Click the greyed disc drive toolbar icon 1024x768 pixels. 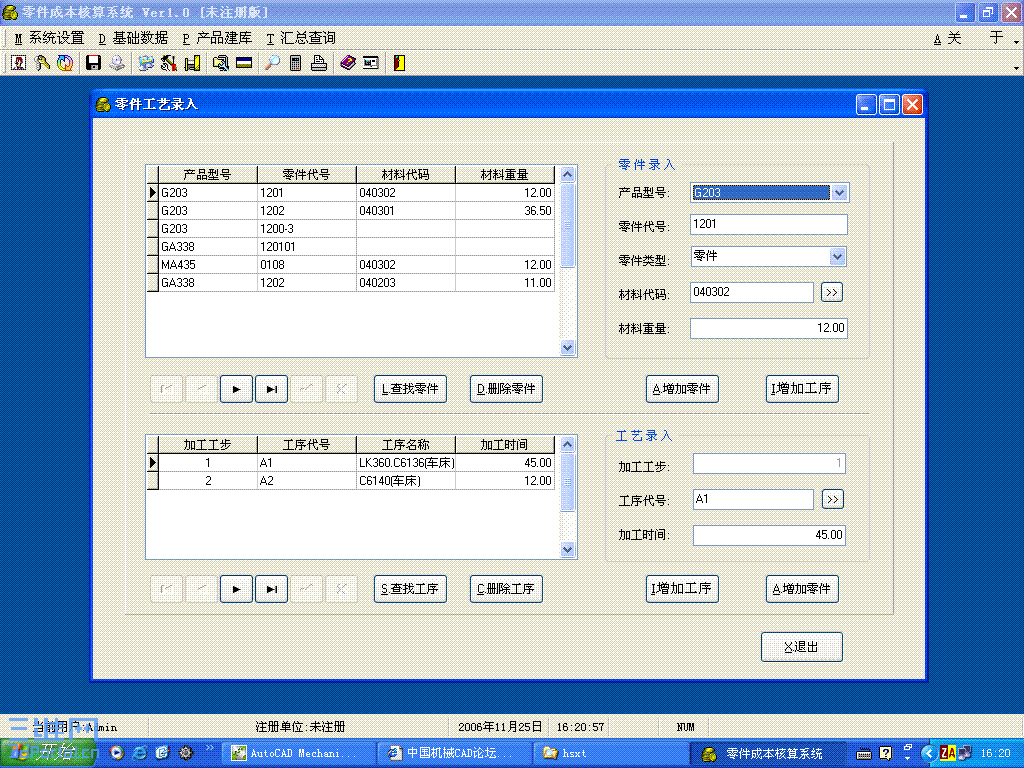(117, 63)
